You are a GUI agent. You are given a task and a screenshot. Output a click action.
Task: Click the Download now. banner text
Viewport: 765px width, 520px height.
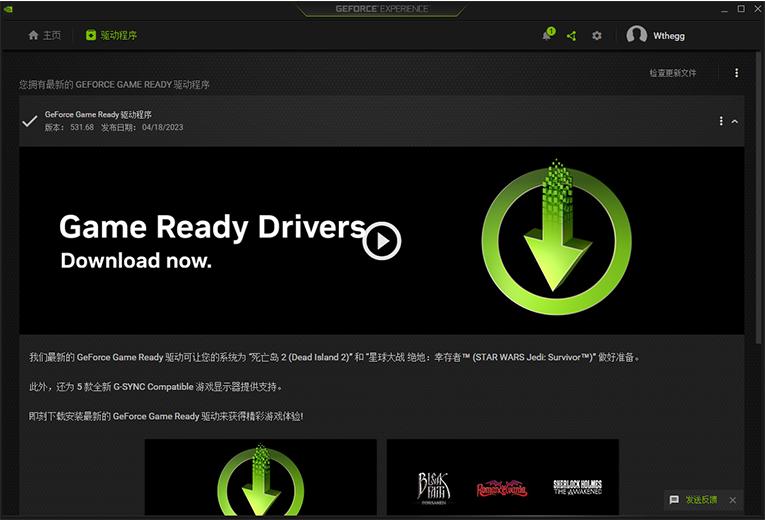[136, 260]
